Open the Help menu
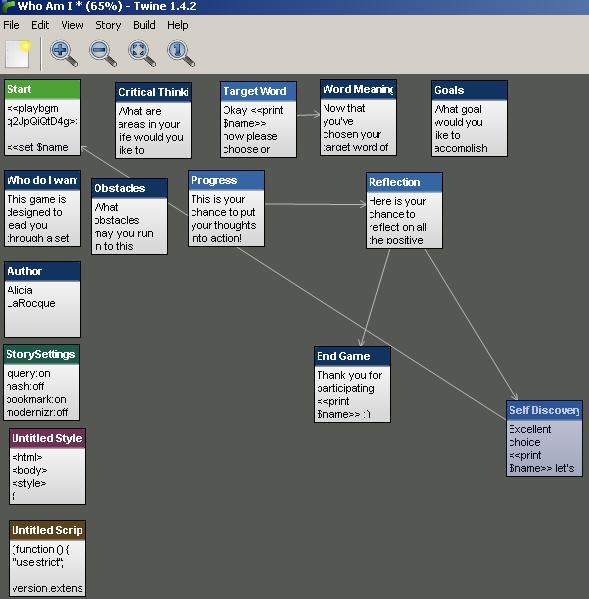The height and width of the screenshot is (599, 589). coord(178,25)
